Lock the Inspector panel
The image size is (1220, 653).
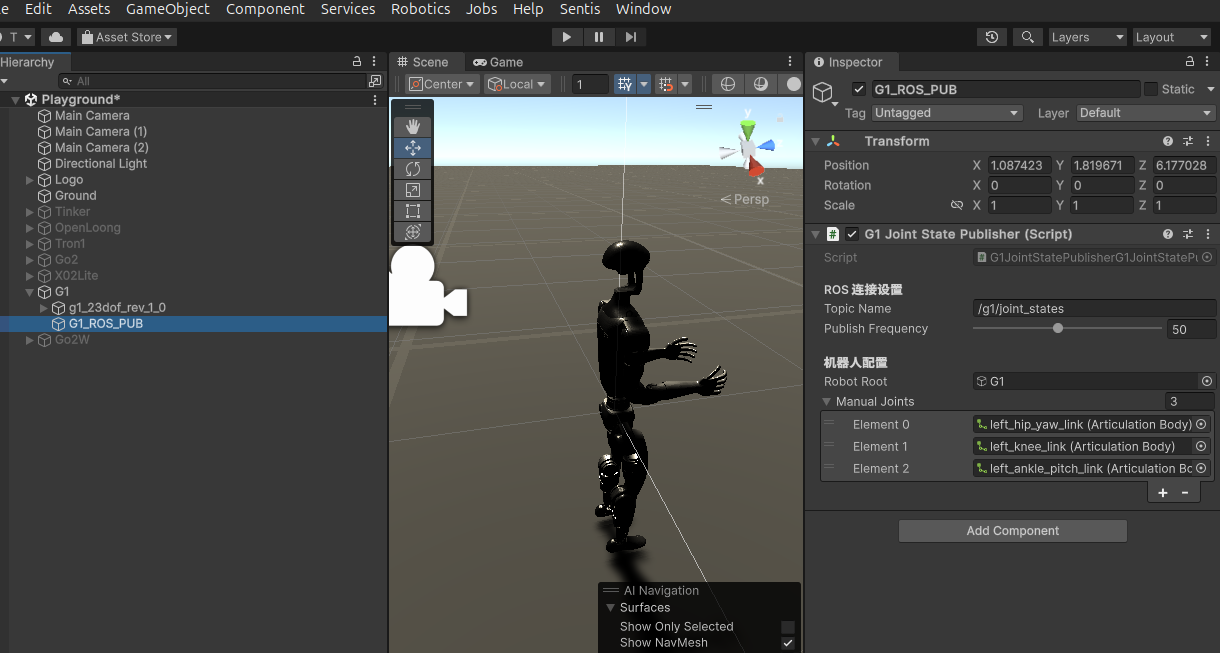[1188, 62]
